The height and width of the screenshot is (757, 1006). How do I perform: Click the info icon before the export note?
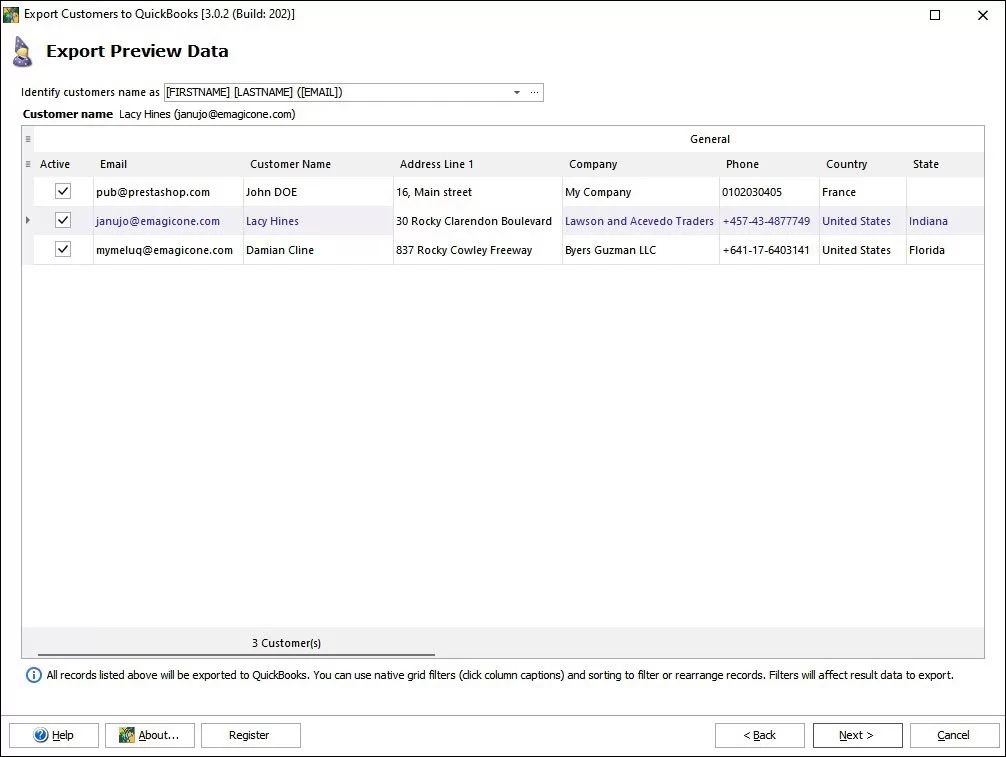click(x=35, y=675)
